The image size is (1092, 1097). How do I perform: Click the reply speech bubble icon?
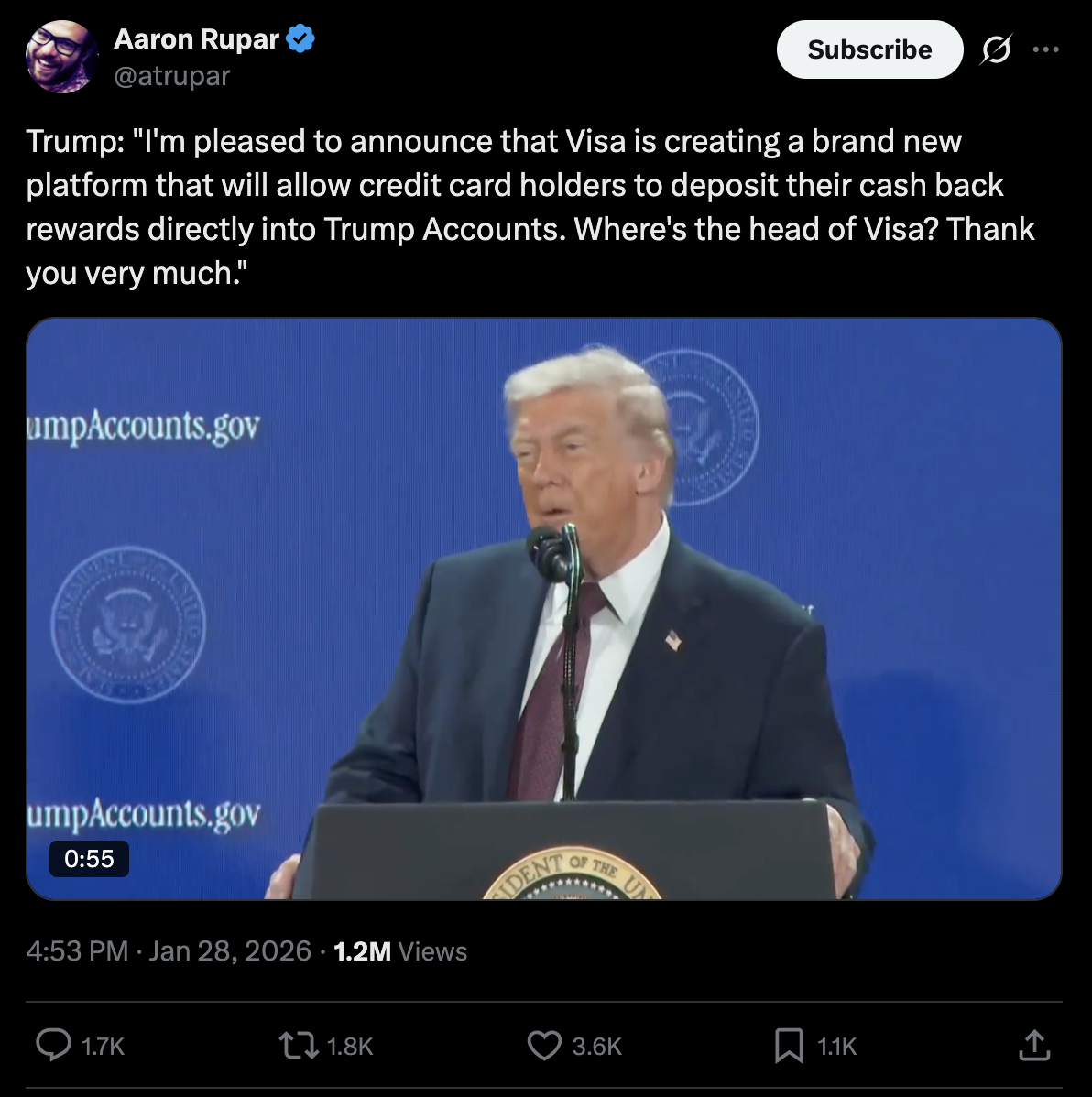(54, 1045)
